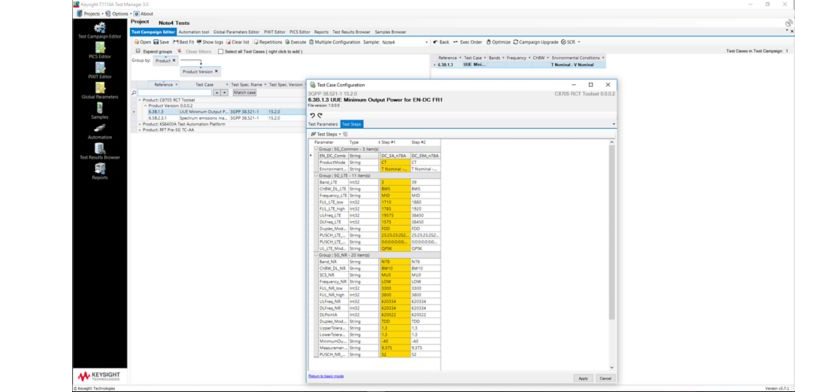Viewport: 837px width, 392px height.
Task: Click the undo arrow in Test Case Configuration
Action: [312, 115]
